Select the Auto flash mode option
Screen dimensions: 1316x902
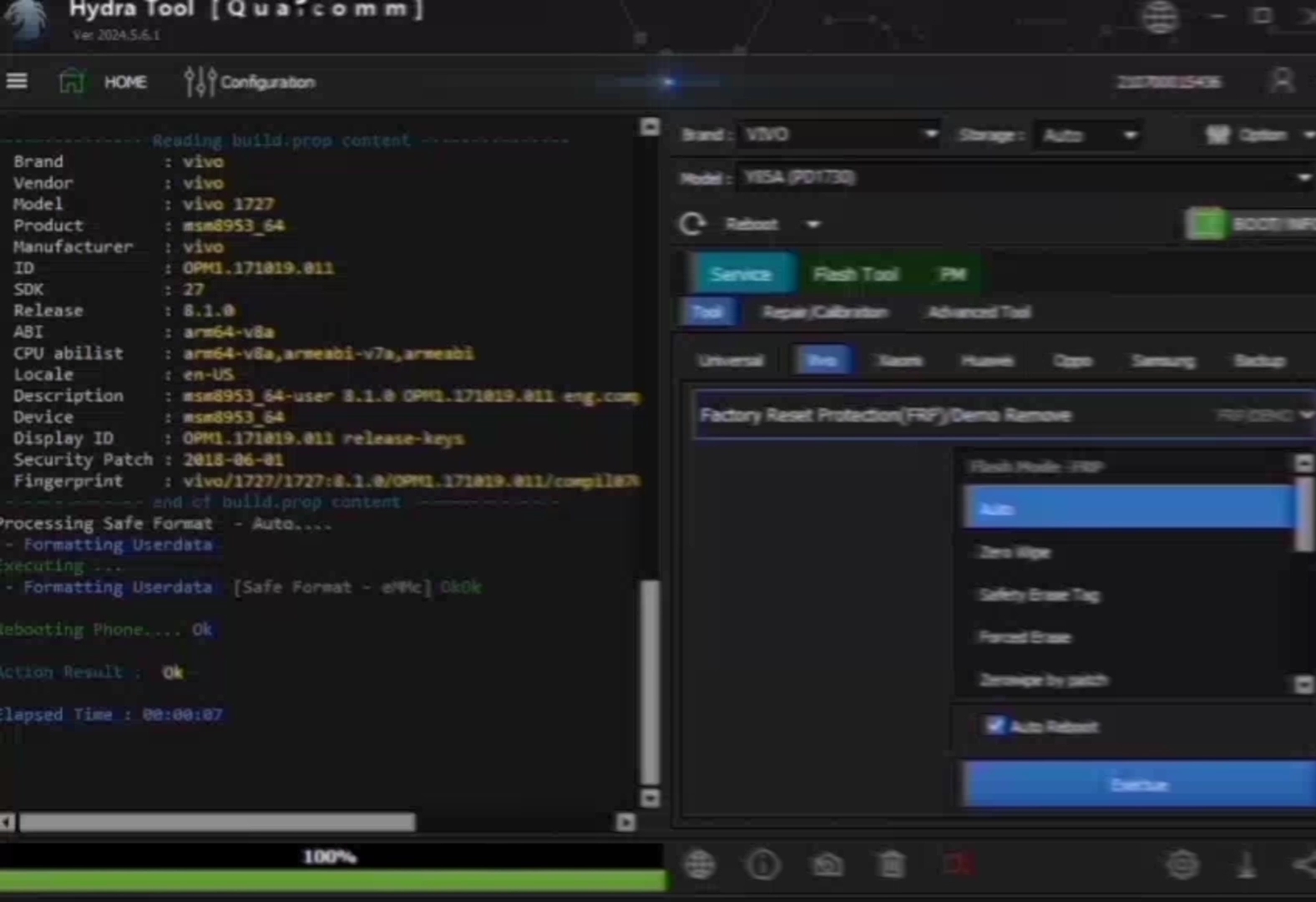[x=1129, y=508]
